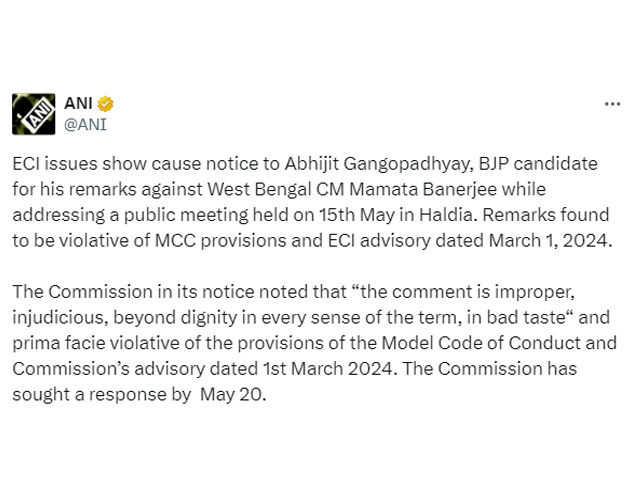Click the ANI profile avatar
Image resolution: width=640 pixels, height=480 pixels.
coord(33,114)
